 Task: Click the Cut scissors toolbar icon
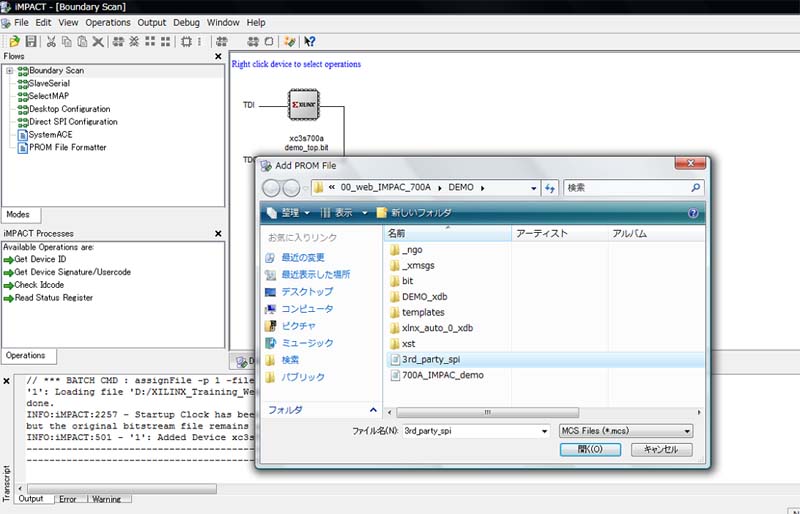click(51, 41)
